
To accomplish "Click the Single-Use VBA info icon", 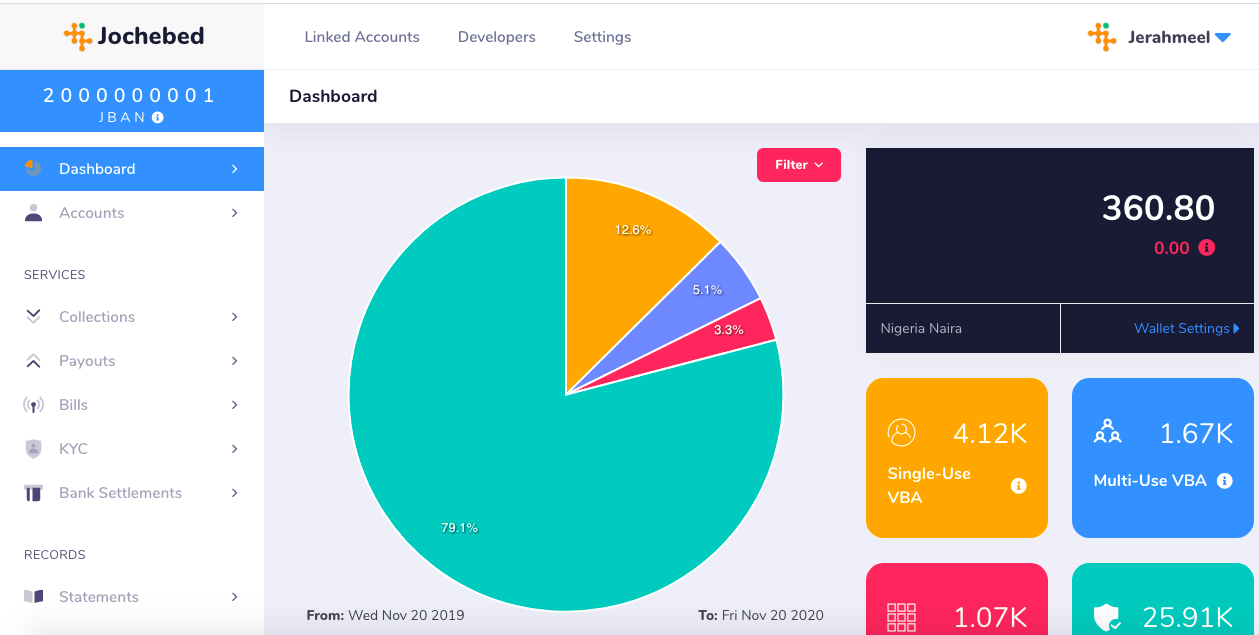I will point(1019,486).
